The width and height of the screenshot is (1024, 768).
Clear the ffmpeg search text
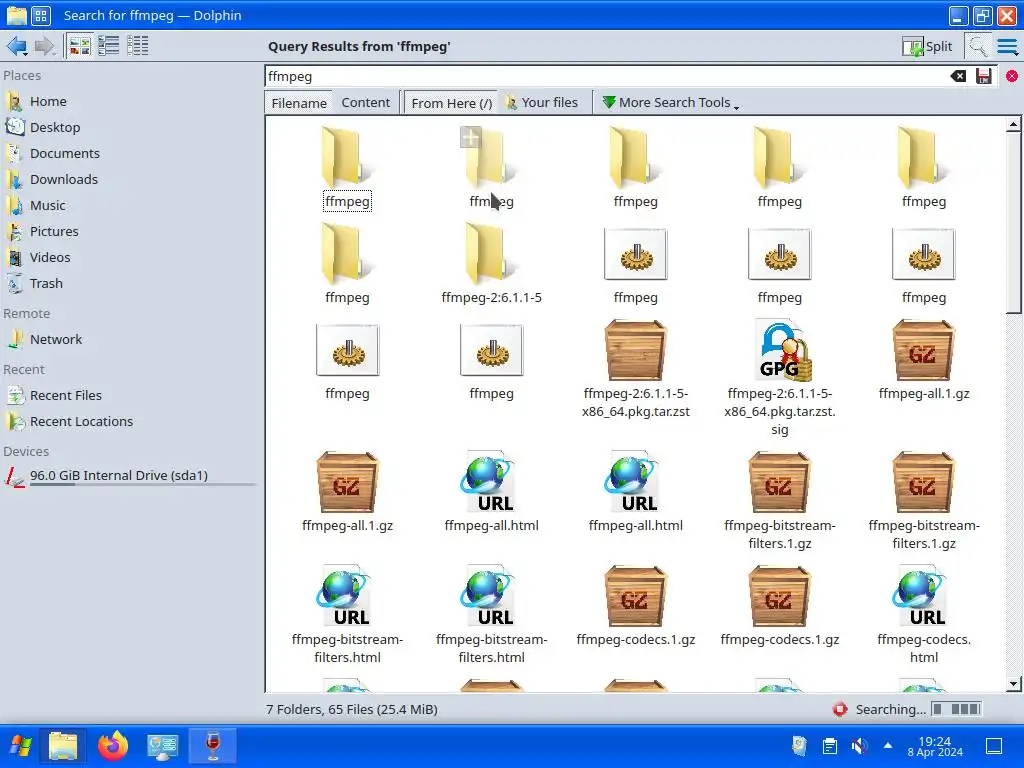coord(958,76)
